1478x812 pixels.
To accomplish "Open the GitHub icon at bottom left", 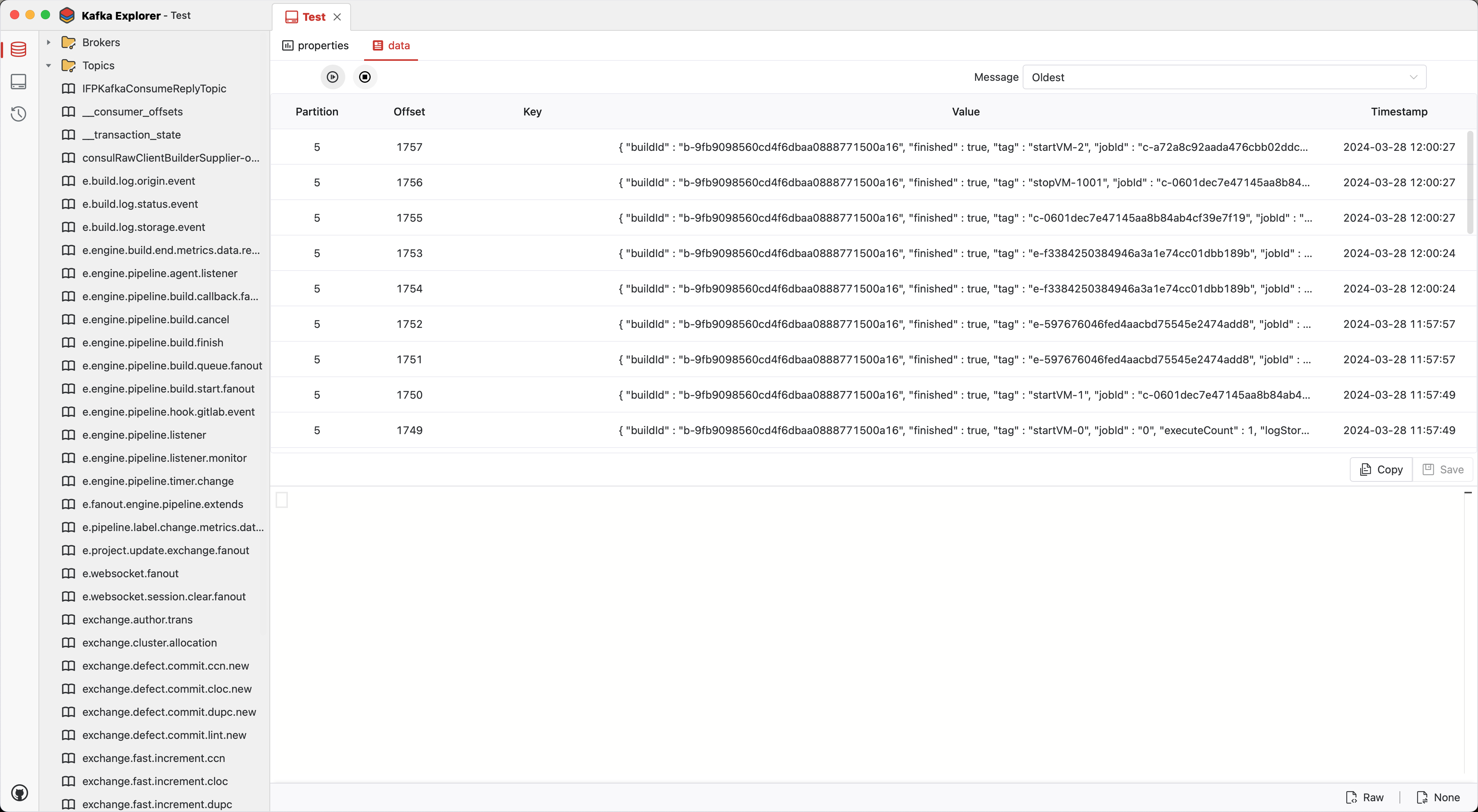I will (20, 793).
